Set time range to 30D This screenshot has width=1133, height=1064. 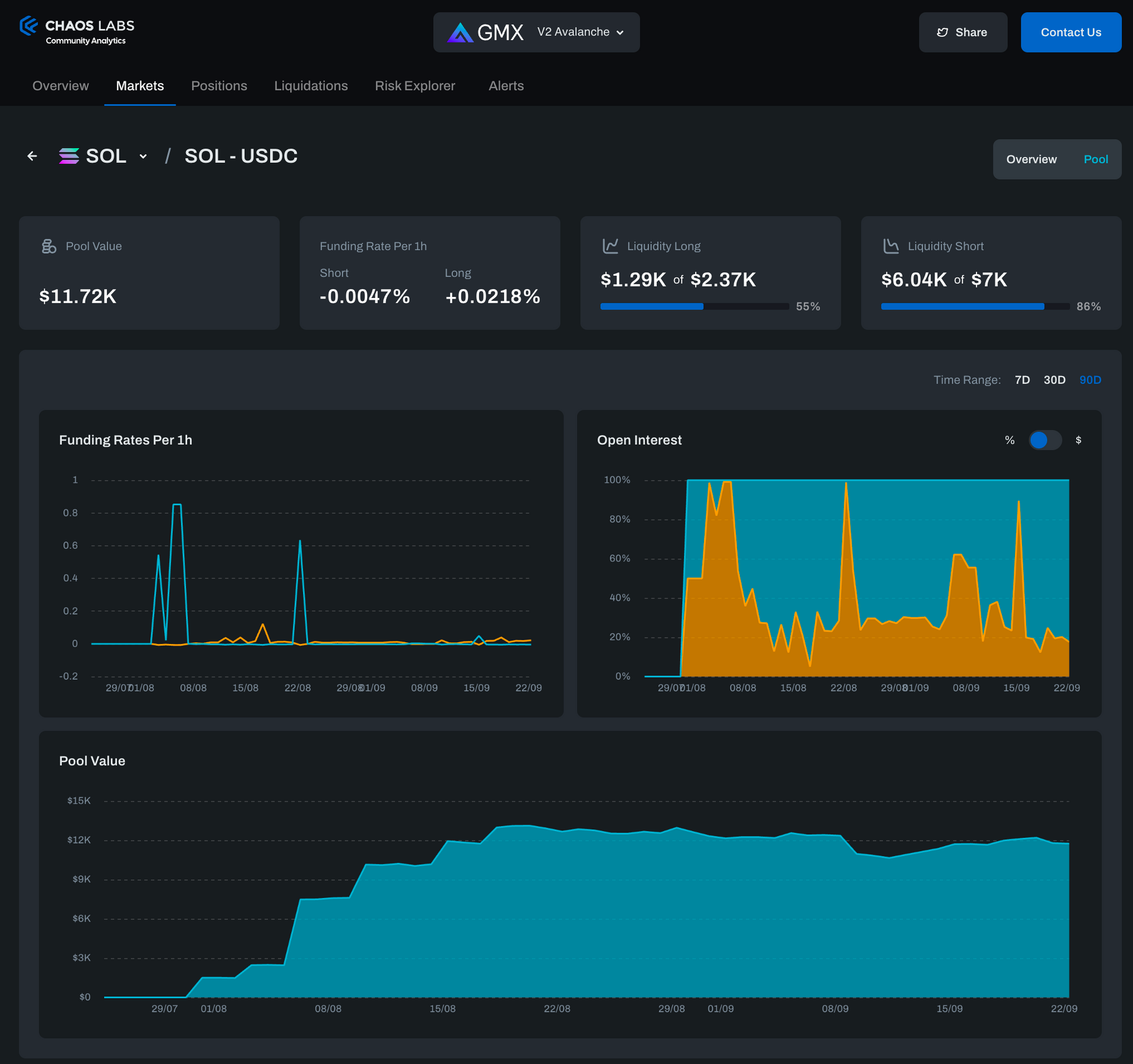[x=1054, y=380]
